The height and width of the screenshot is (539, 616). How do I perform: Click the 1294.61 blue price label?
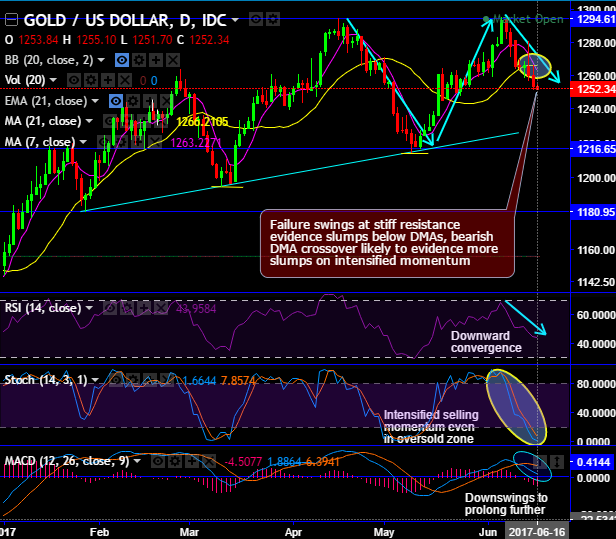(593, 19)
